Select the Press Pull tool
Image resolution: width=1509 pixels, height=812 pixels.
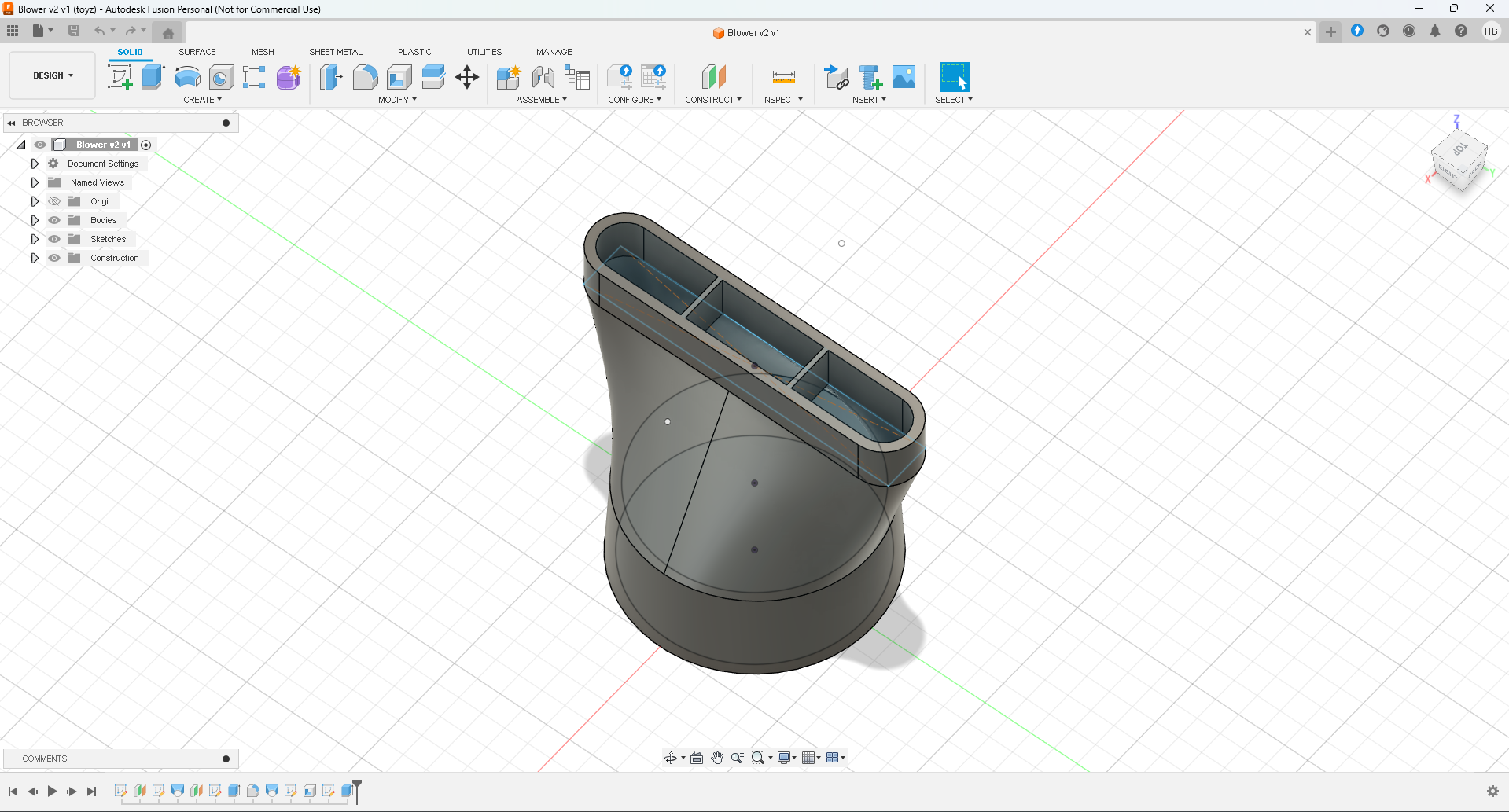[331, 77]
